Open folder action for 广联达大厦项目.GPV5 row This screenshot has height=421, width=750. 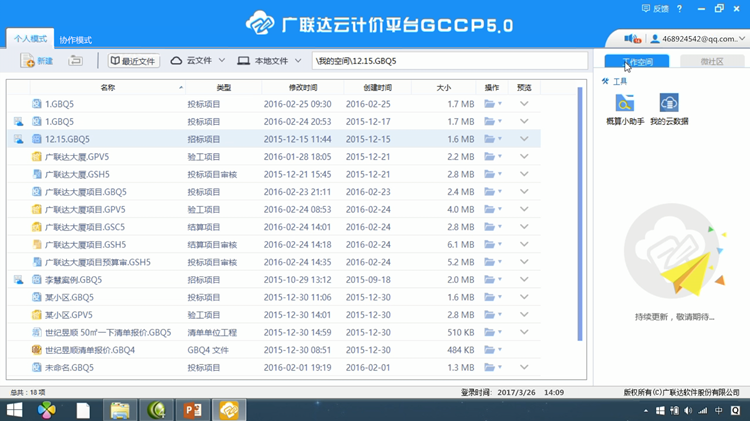pyautogui.click(x=492, y=210)
